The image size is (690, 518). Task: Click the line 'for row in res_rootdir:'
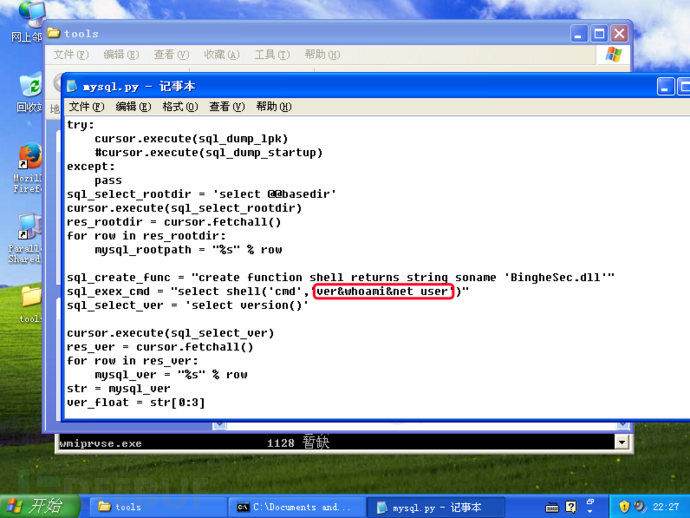click(x=146, y=236)
